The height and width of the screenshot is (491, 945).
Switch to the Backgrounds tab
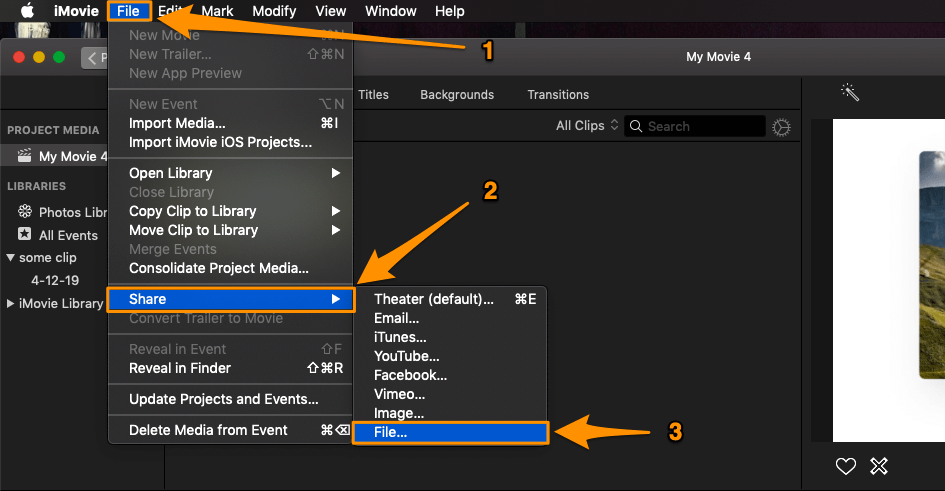click(456, 95)
